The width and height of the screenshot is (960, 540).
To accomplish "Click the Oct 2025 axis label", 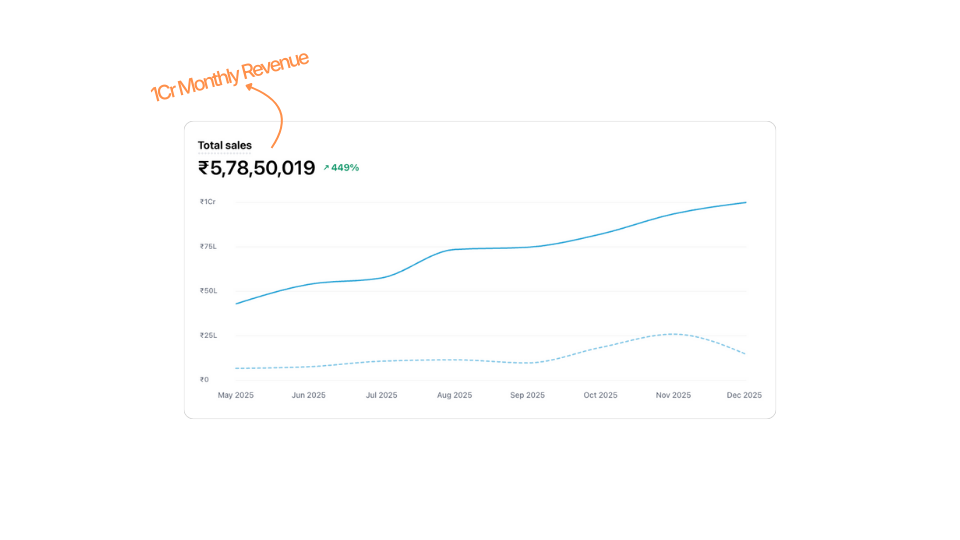I will (601, 395).
